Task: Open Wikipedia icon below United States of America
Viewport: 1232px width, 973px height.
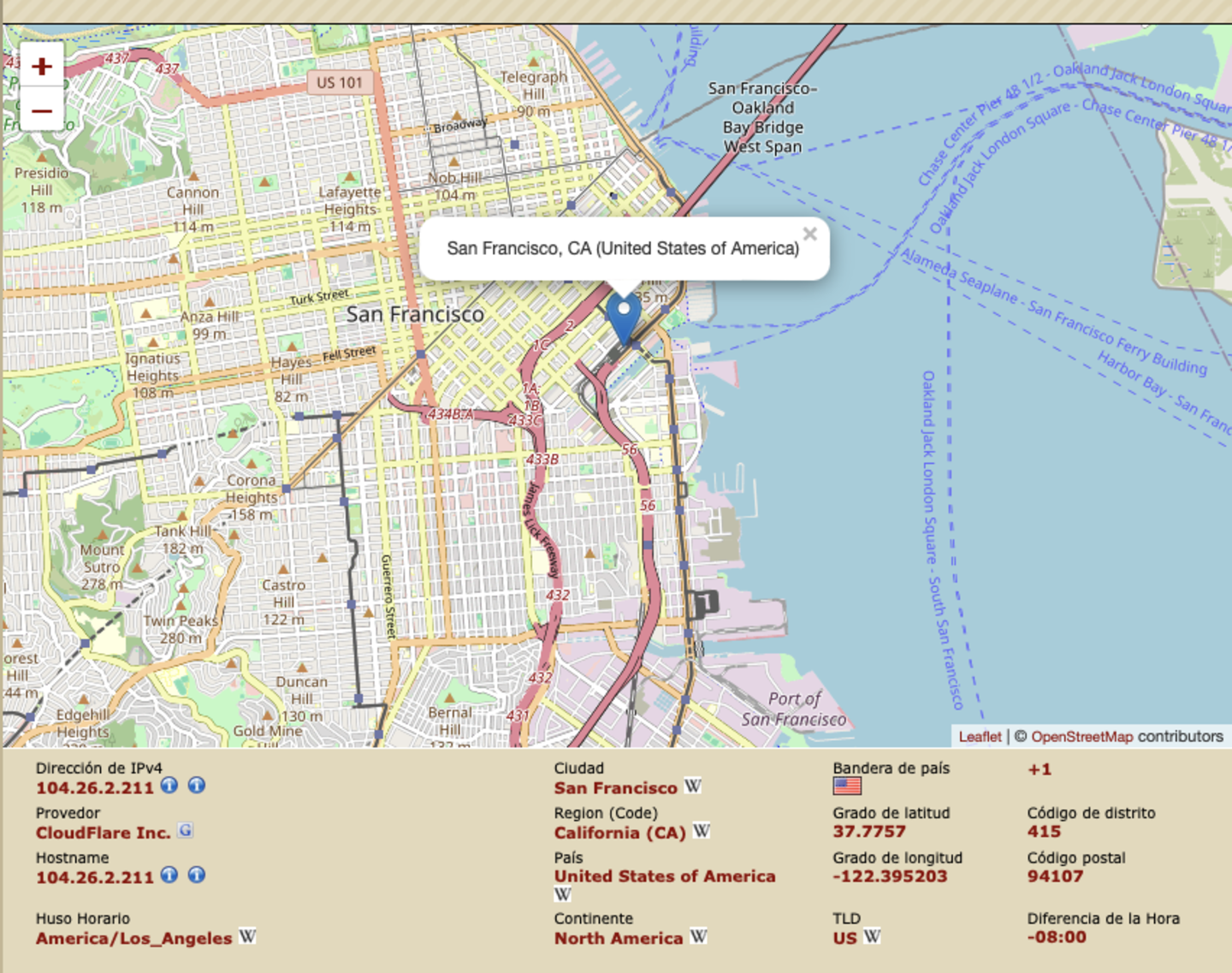Action: point(562,894)
